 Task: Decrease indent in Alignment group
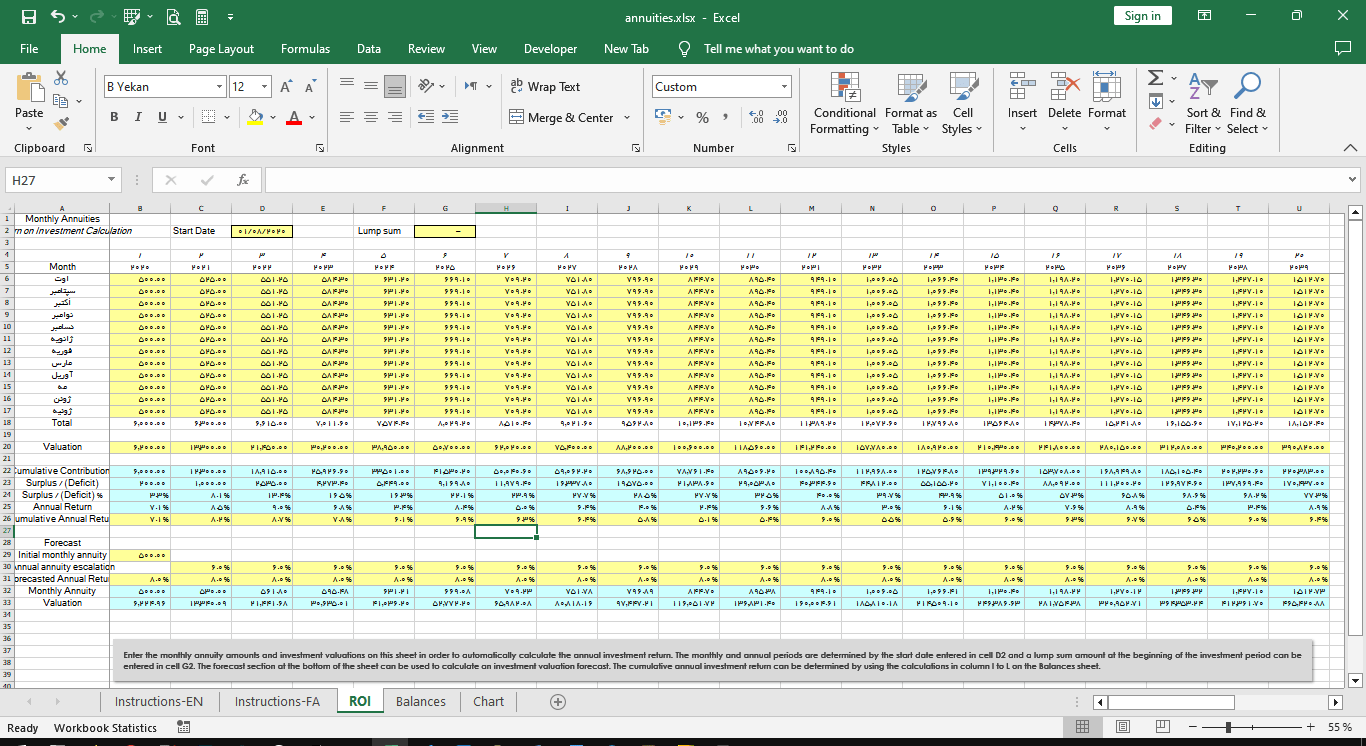[425, 117]
